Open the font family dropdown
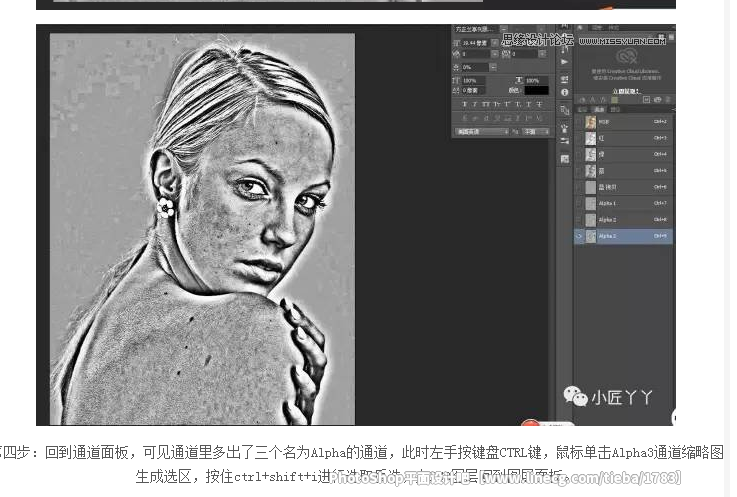This screenshot has height=497, width=737. pyautogui.click(x=504, y=29)
